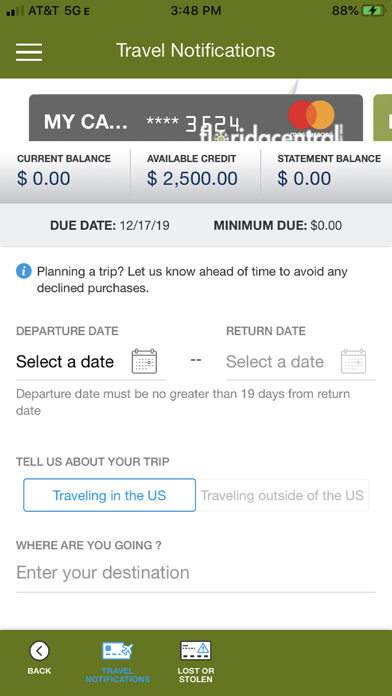
Task: Tap the departure date calendar icon
Action: (x=144, y=361)
